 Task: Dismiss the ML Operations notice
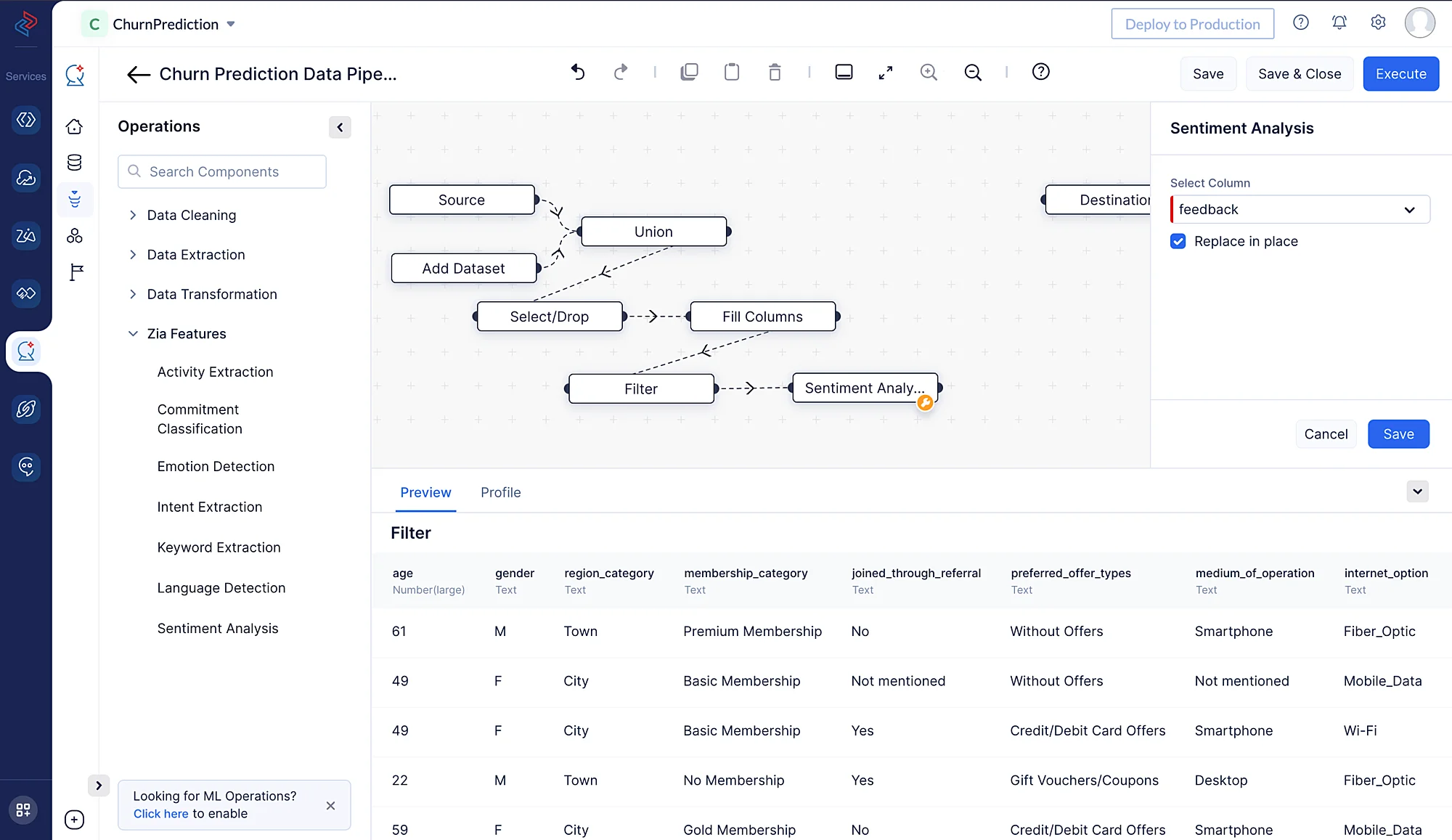(330, 805)
